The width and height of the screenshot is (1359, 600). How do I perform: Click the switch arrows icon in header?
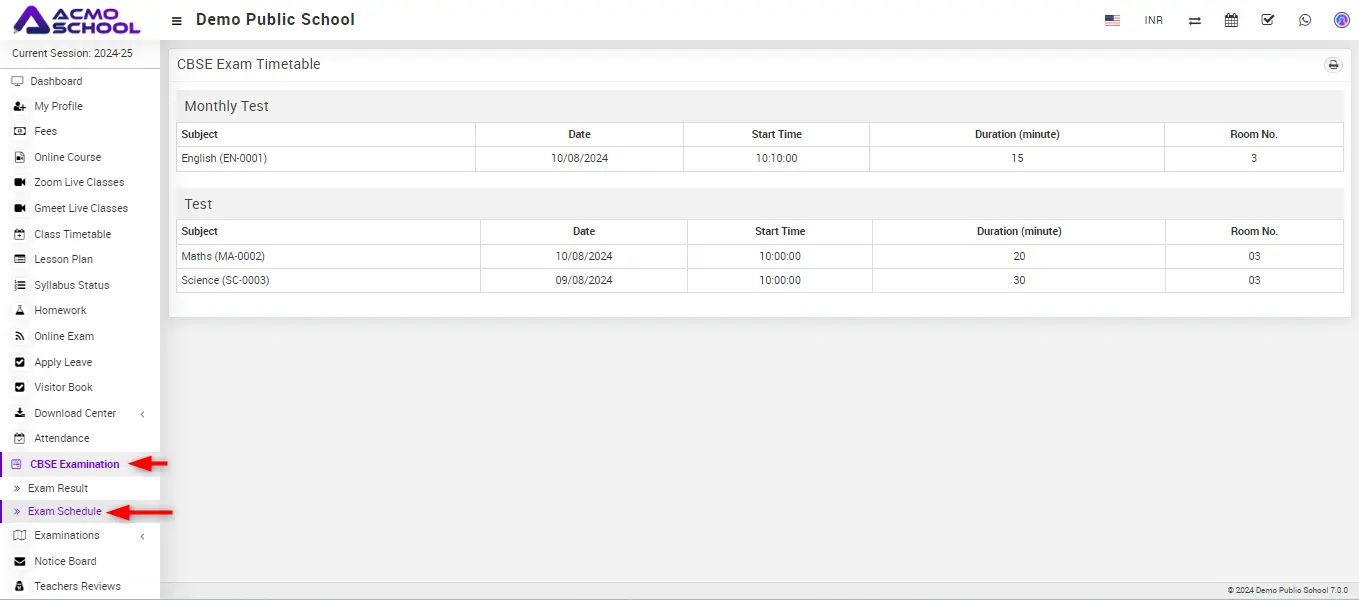(1194, 20)
